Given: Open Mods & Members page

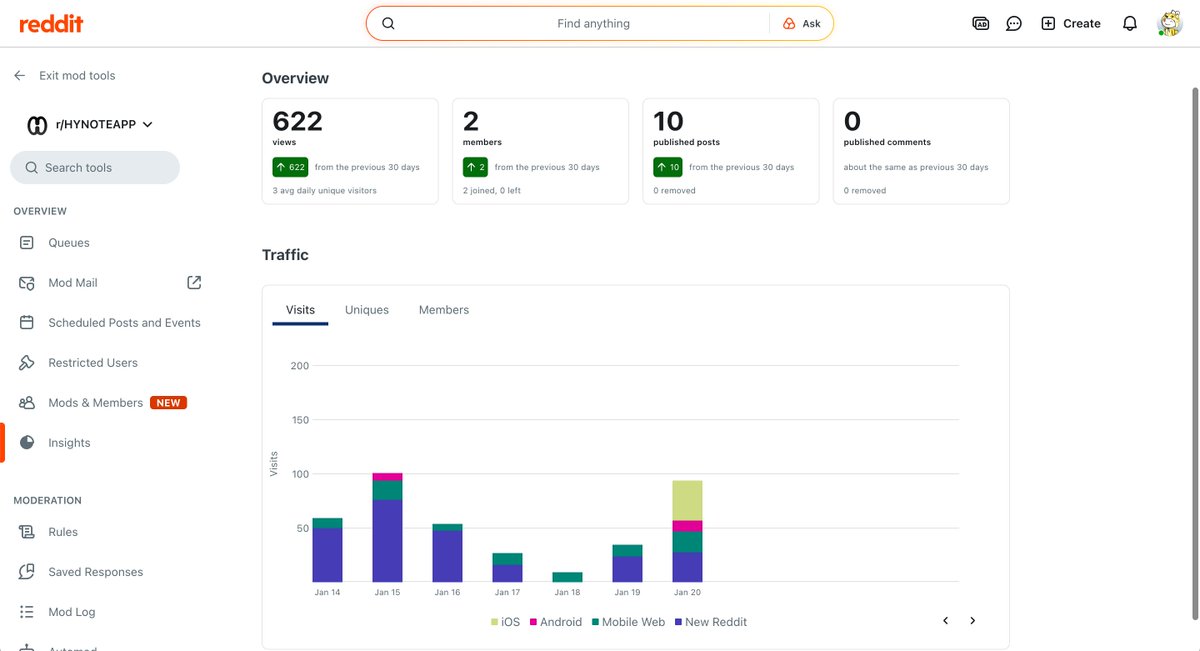Looking at the screenshot, I should pyautogui.click(x=96, y=403).
